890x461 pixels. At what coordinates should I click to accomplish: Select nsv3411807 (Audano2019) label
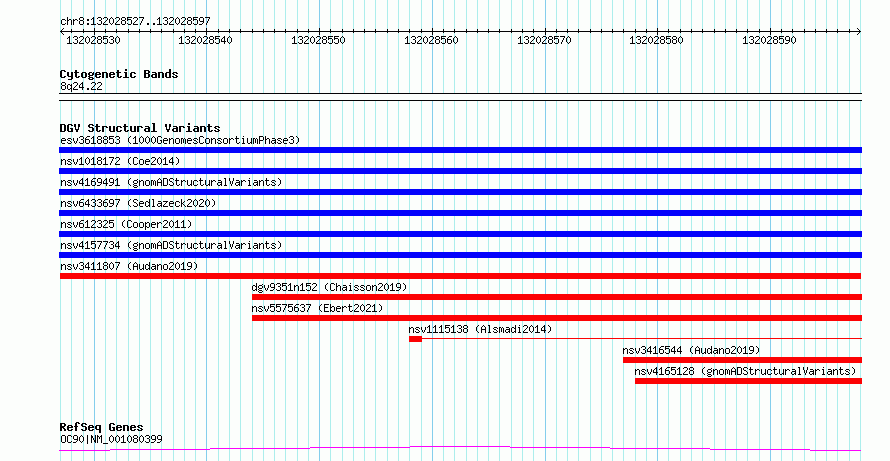[129, 266]
